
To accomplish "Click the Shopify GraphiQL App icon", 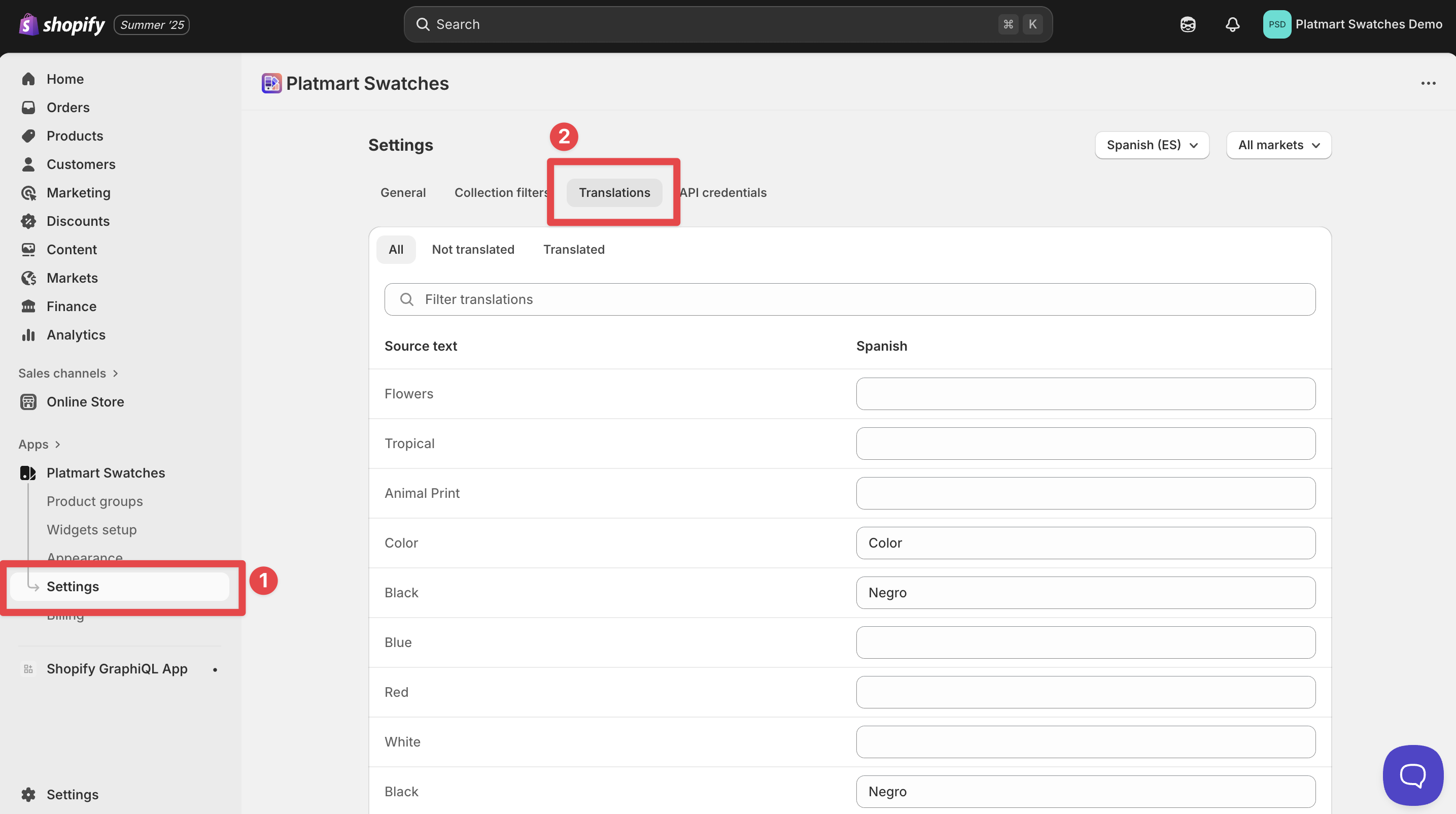I will click(28, 669).
